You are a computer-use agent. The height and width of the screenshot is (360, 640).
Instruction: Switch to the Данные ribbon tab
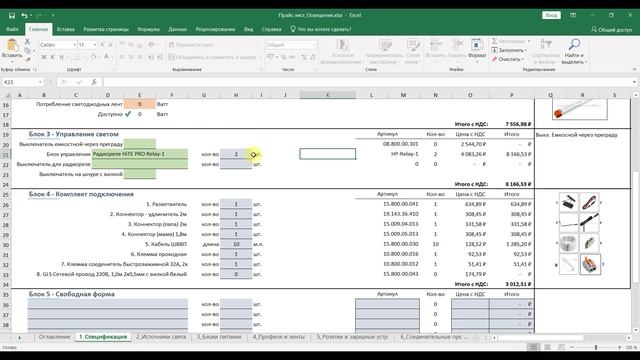pos(178,29)
